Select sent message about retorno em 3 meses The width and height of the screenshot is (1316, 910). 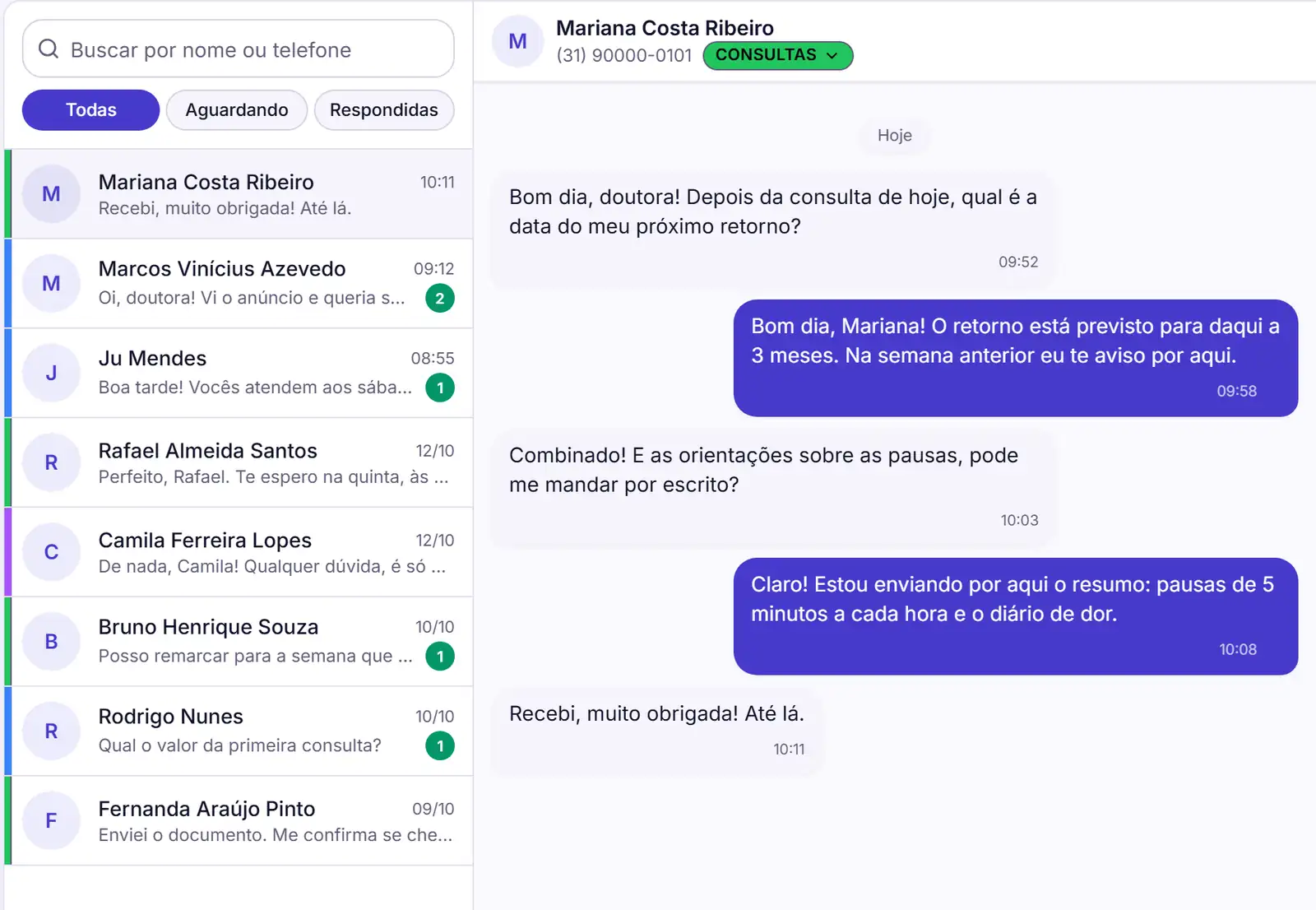pyautogui.click(x=1016, y=358)
